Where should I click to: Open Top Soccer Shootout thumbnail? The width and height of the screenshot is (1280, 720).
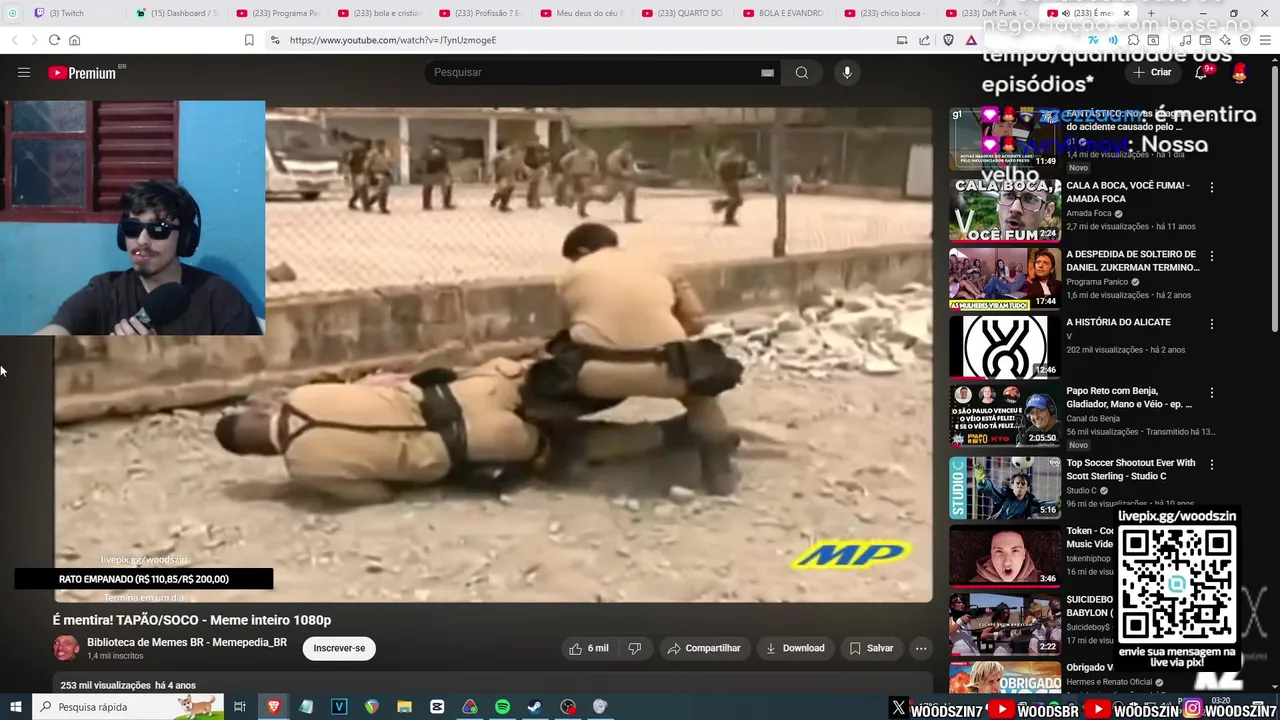point(1005,488)
